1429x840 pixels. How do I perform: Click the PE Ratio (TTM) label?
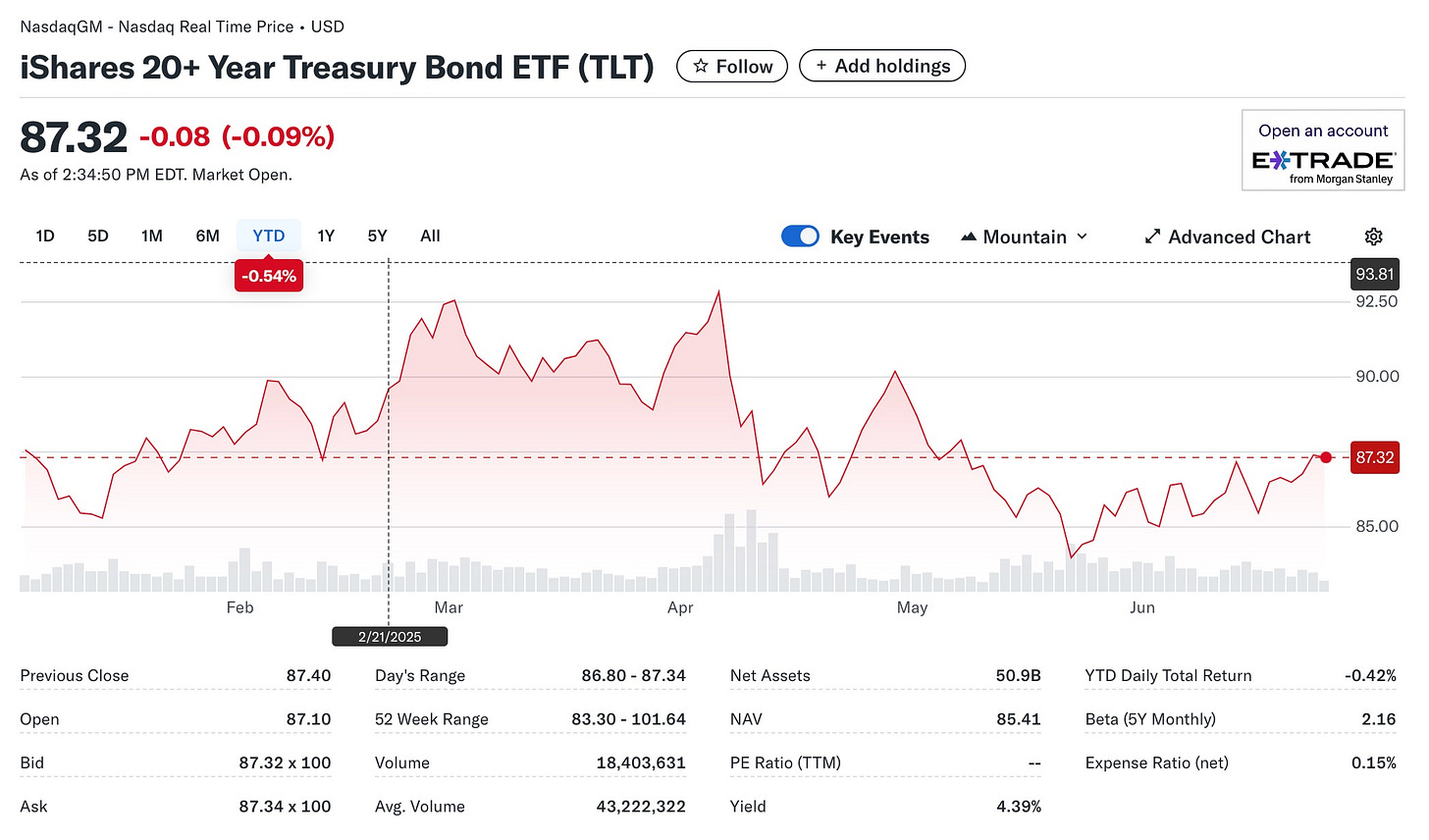coord(785,762)
